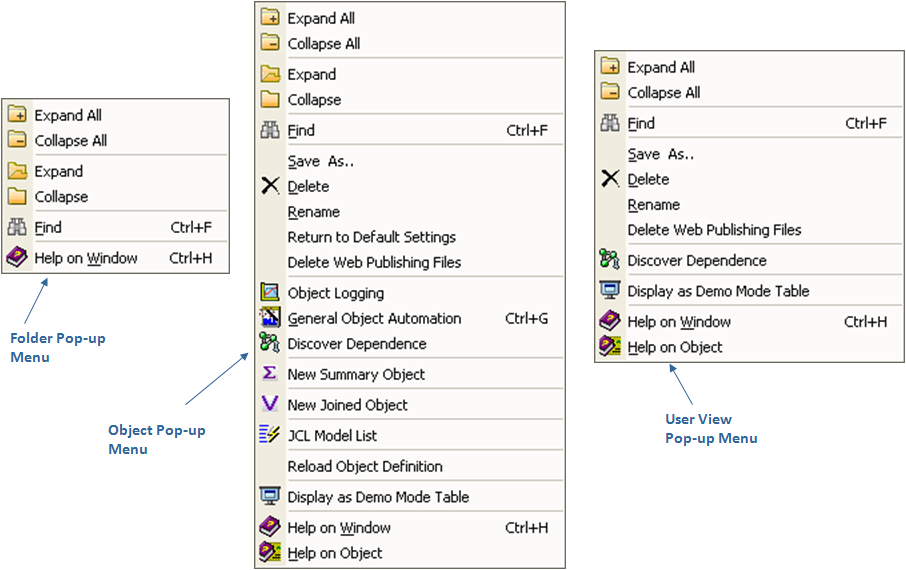906x570 pixels.
Task: Click the Object Logging chart icon
Action: coord(270,292)
